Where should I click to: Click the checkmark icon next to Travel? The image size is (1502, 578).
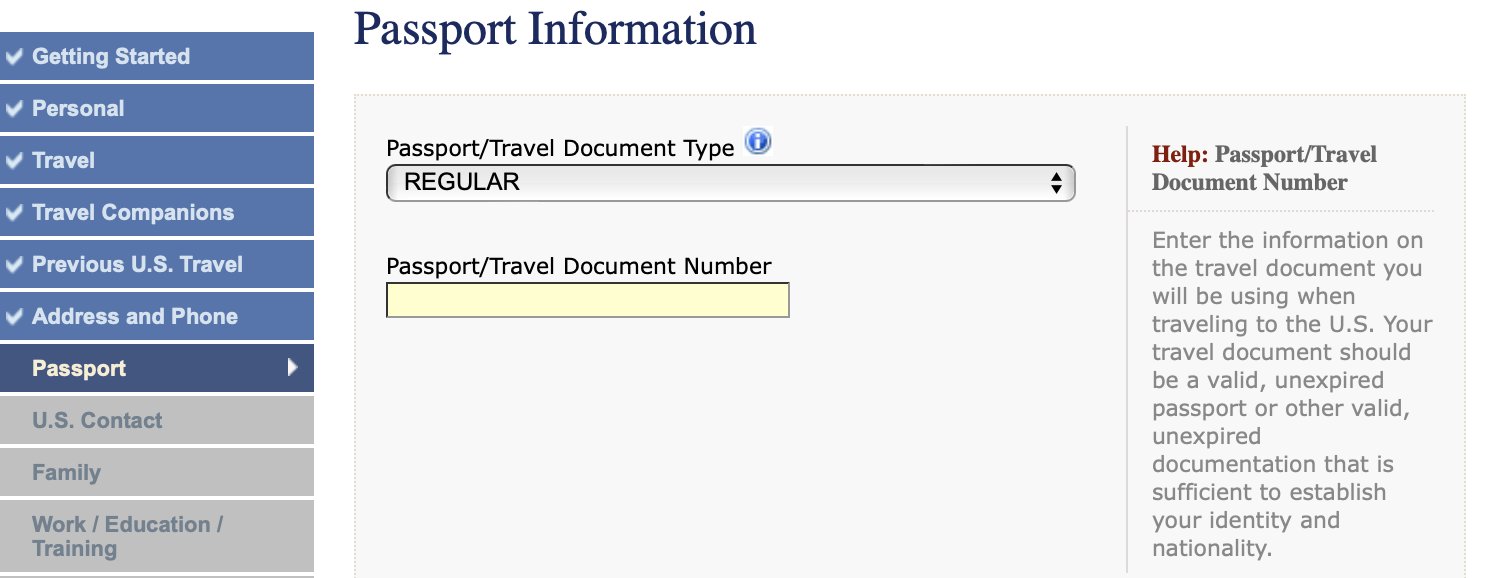pyautogui.click(x=14, y=160)
